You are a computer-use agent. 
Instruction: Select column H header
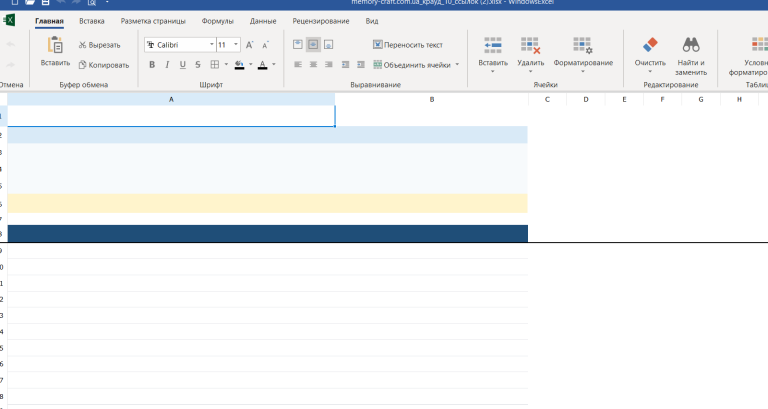pos(739,99)
